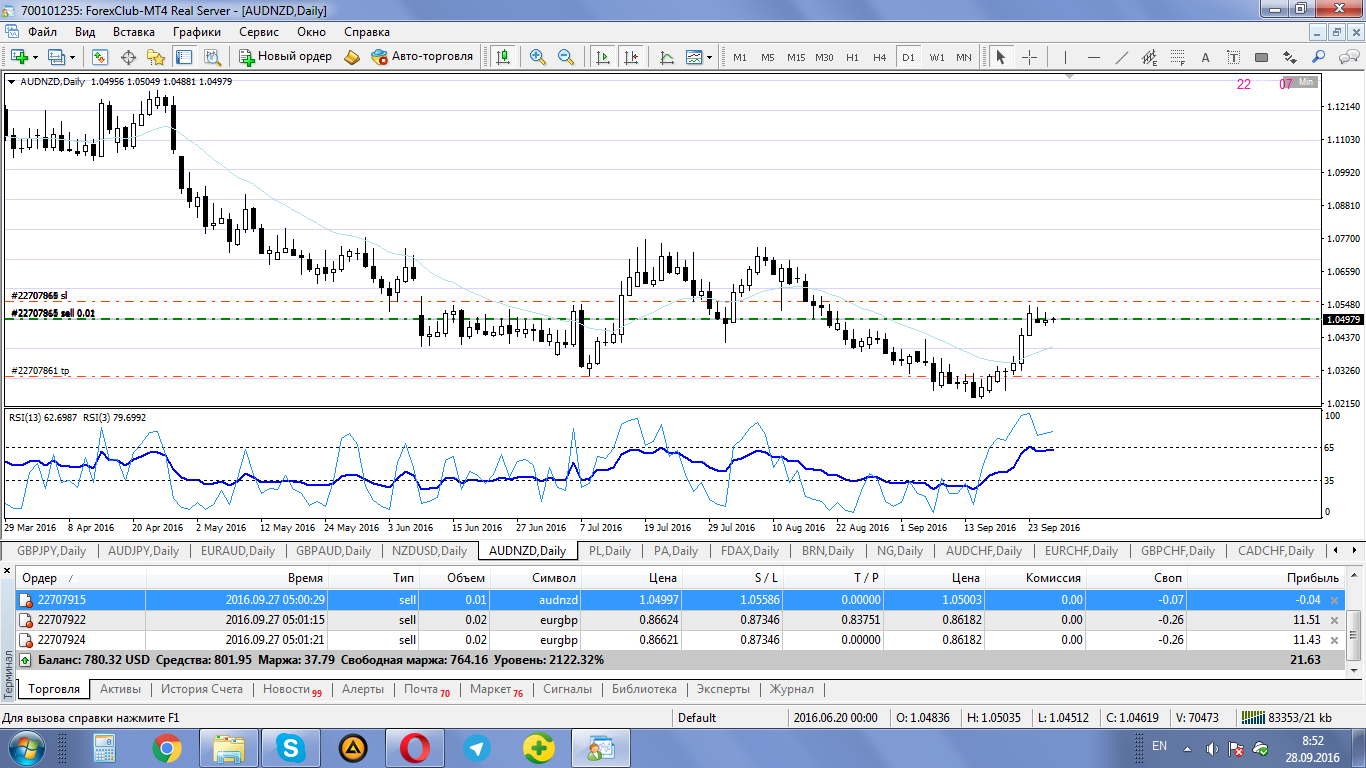Open Google Chrome from the taskbar
The image size is (1366, 768).
(x=166, y=748)
